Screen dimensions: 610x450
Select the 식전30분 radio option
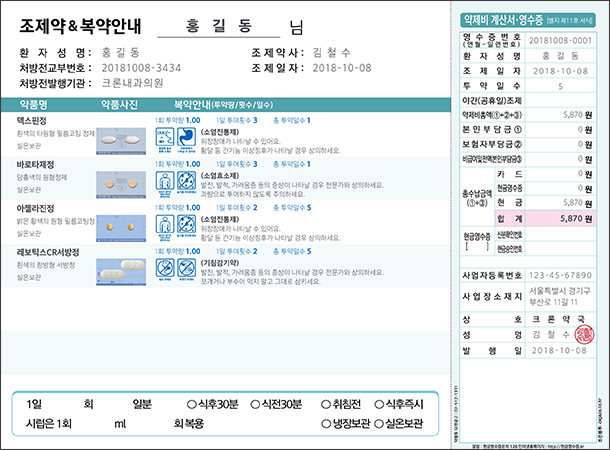pyautogui.click(x=256, y=405)
